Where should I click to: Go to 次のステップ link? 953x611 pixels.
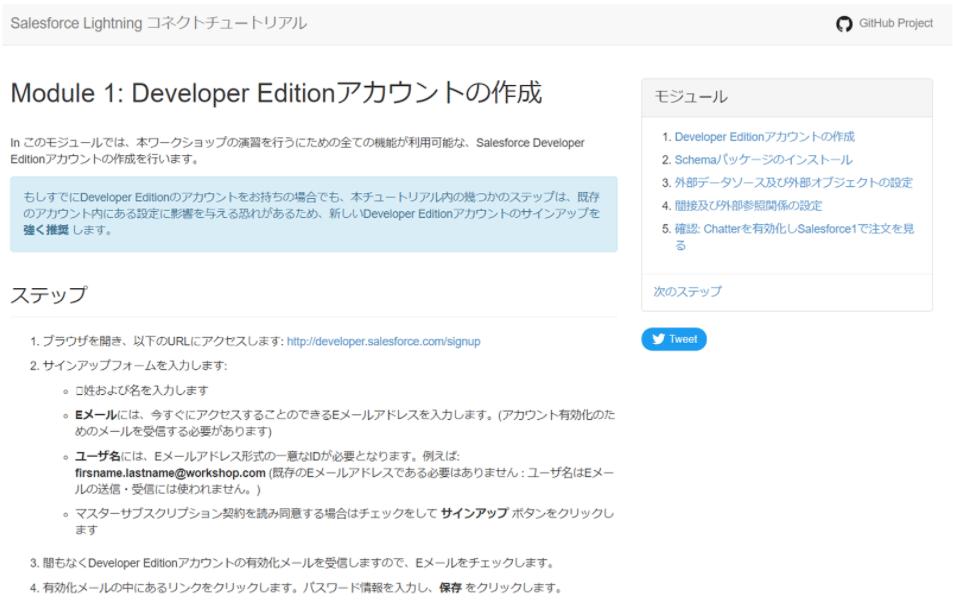click(x=687, y=291)
